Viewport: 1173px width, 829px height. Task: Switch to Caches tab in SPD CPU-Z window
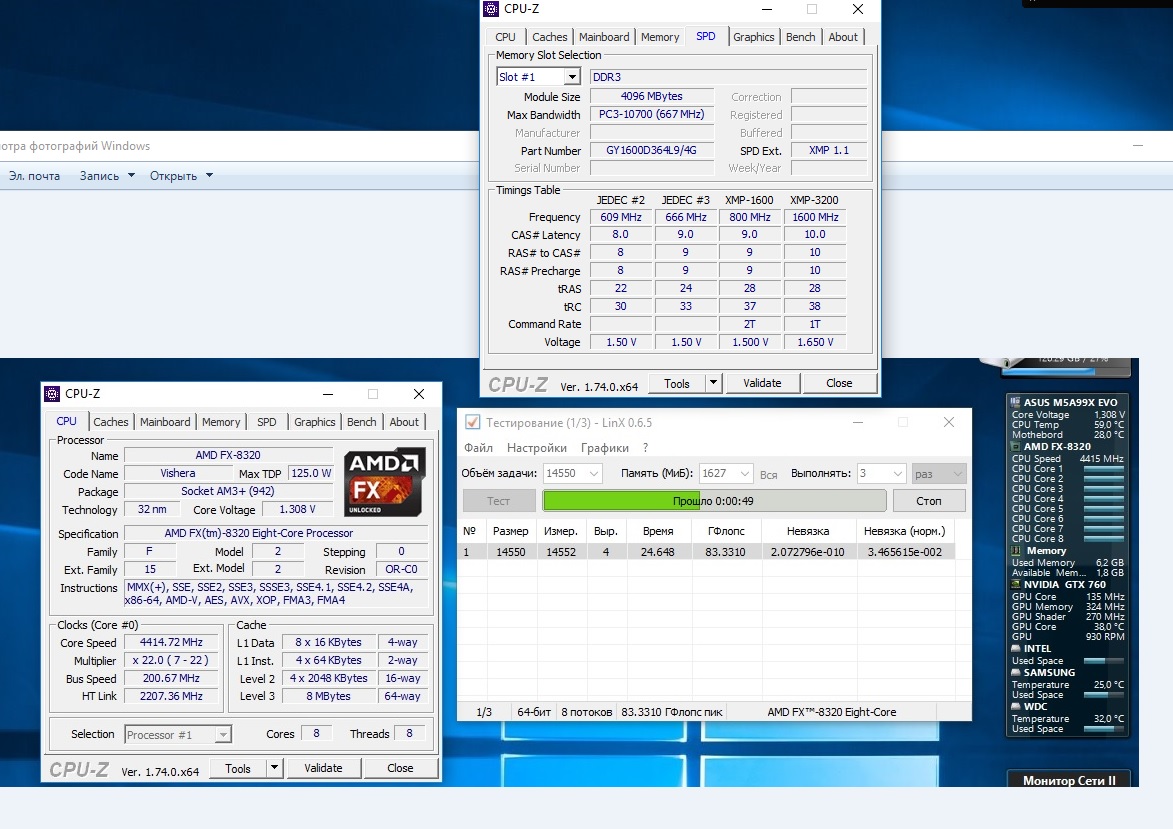pos(550,37)
